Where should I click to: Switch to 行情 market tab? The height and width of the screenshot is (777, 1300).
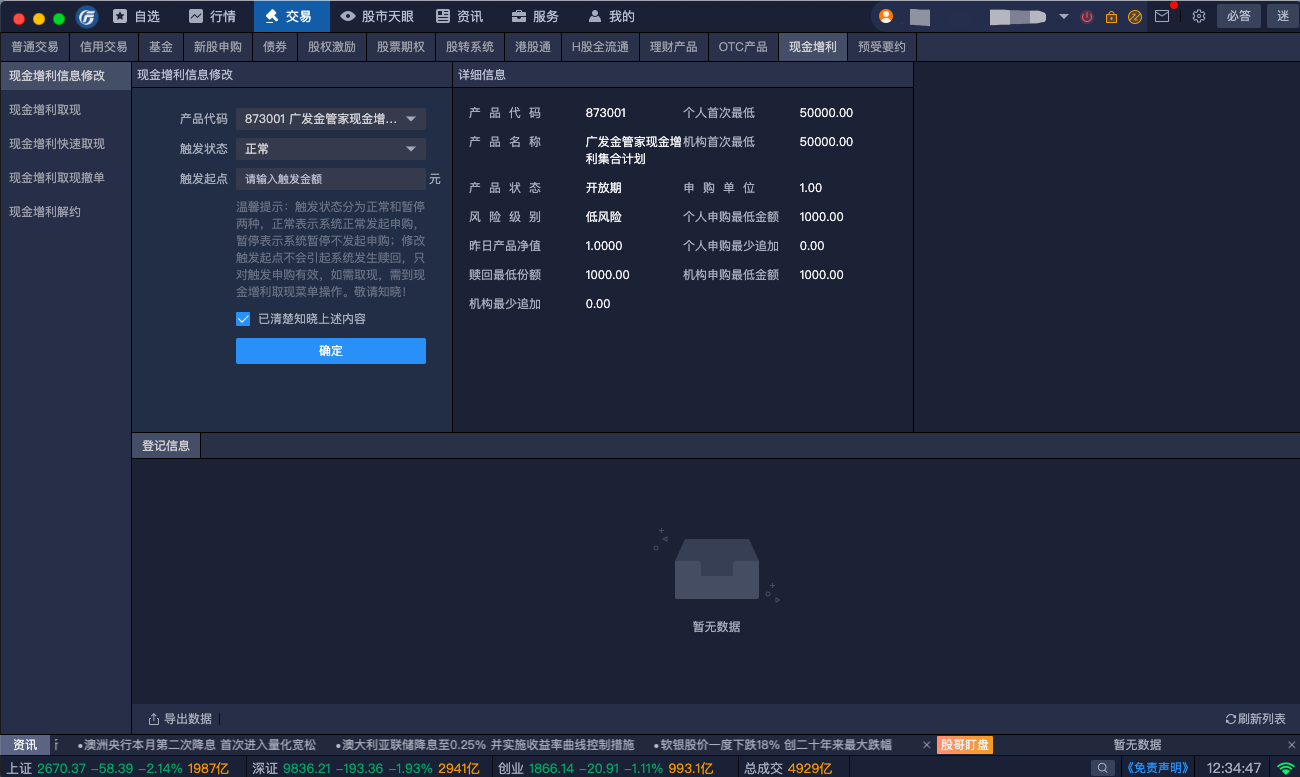(212, 16)
